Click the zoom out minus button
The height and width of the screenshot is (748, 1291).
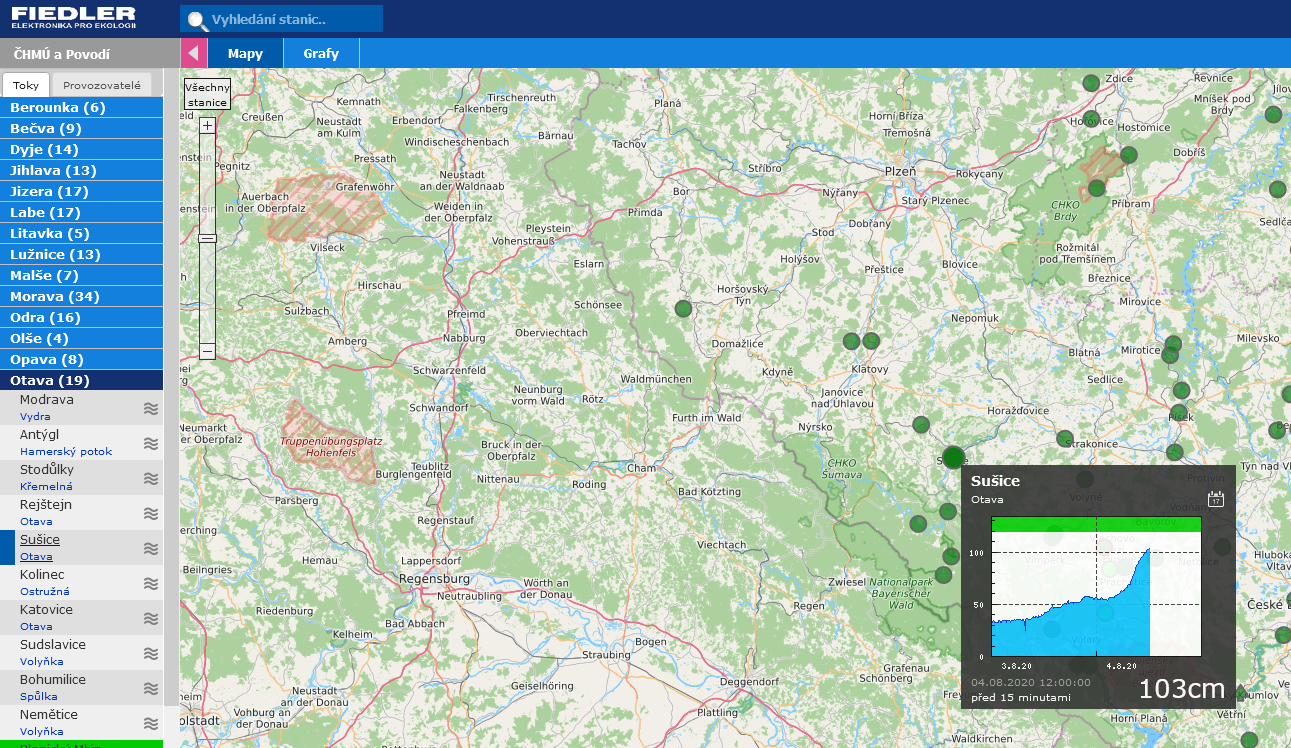click(207, 351)
